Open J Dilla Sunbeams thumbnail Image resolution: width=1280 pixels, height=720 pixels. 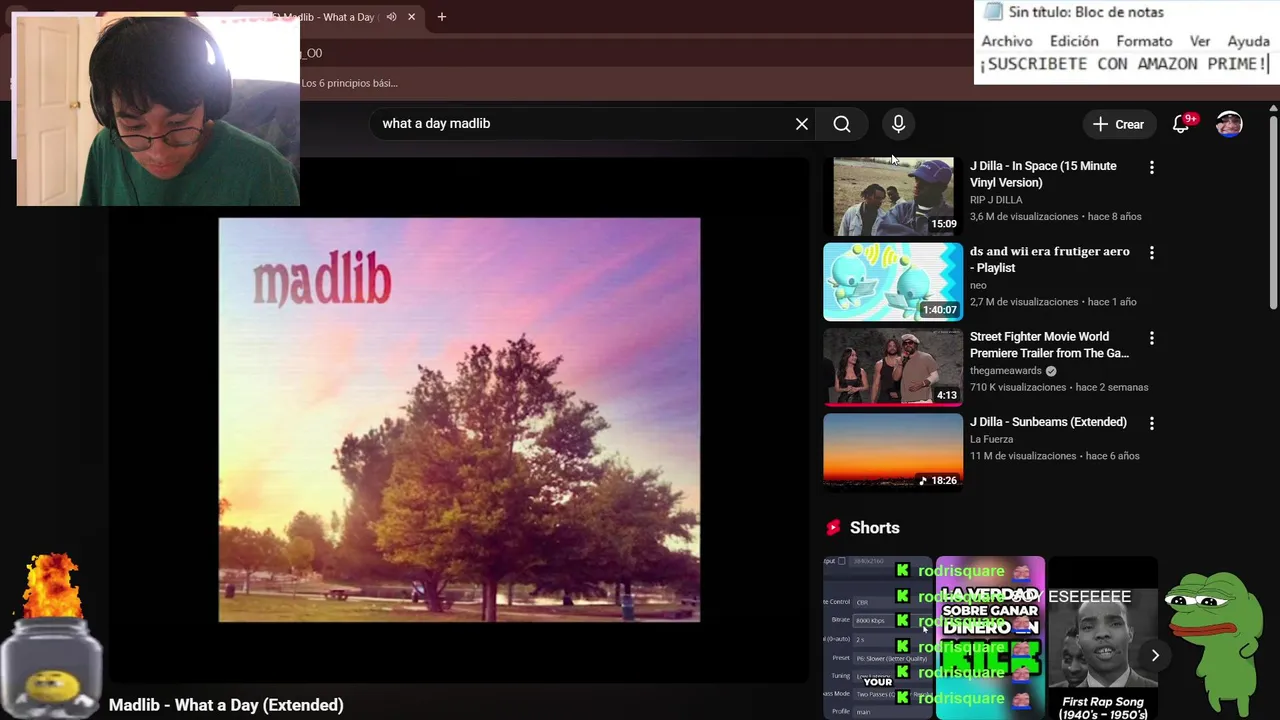pyautogui.click(x=893, y=452)
